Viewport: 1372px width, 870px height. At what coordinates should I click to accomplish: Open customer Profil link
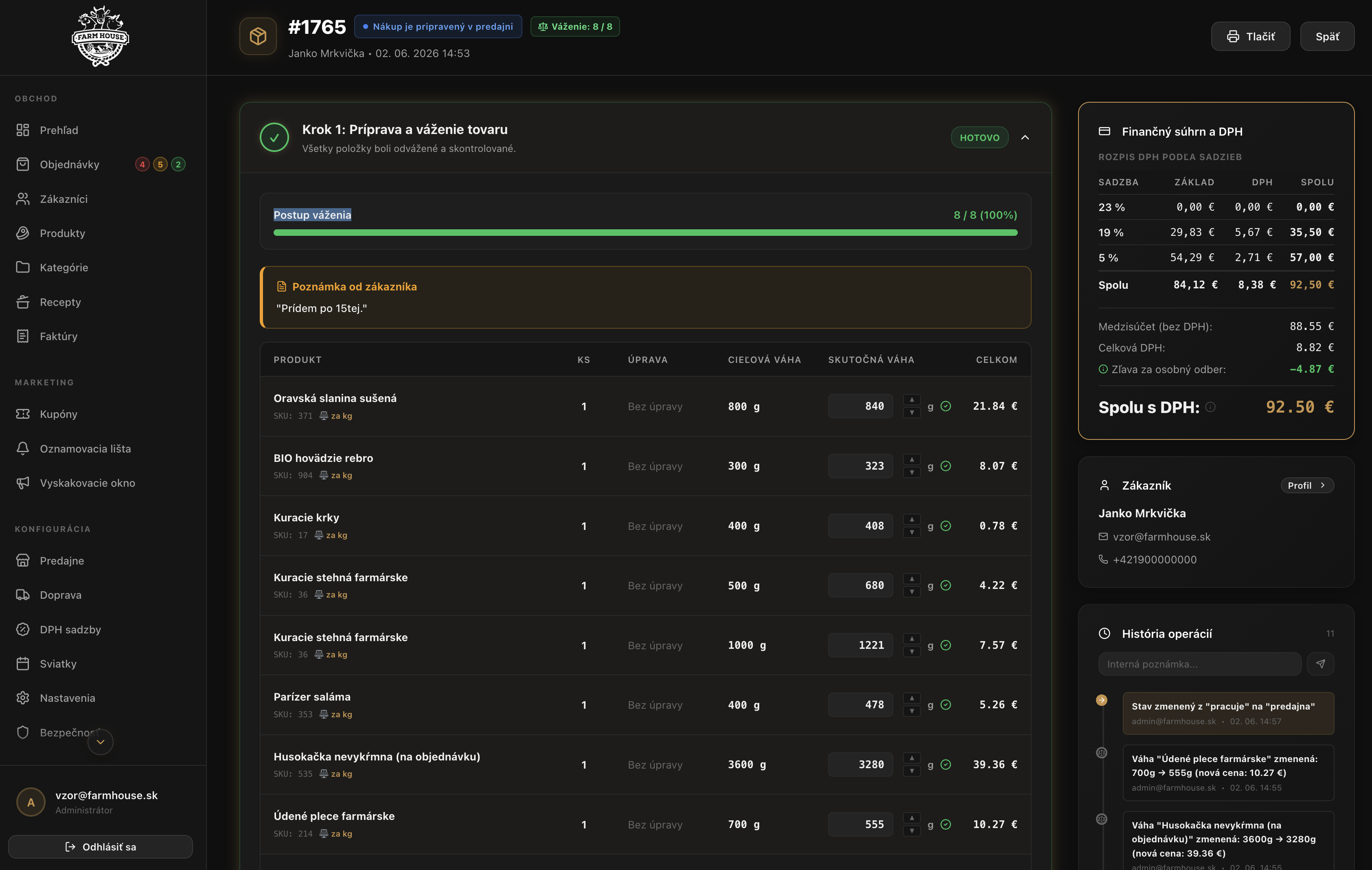click(x=1307, y=485)
